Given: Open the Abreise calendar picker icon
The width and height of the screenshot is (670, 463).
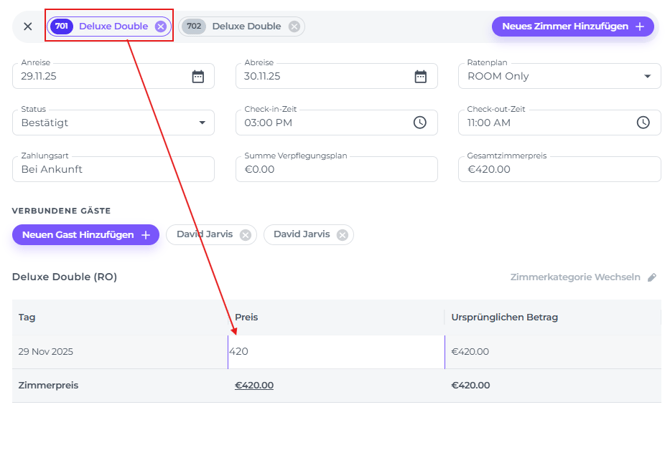Looking at the screenshot, I should [x=421, y=76].
